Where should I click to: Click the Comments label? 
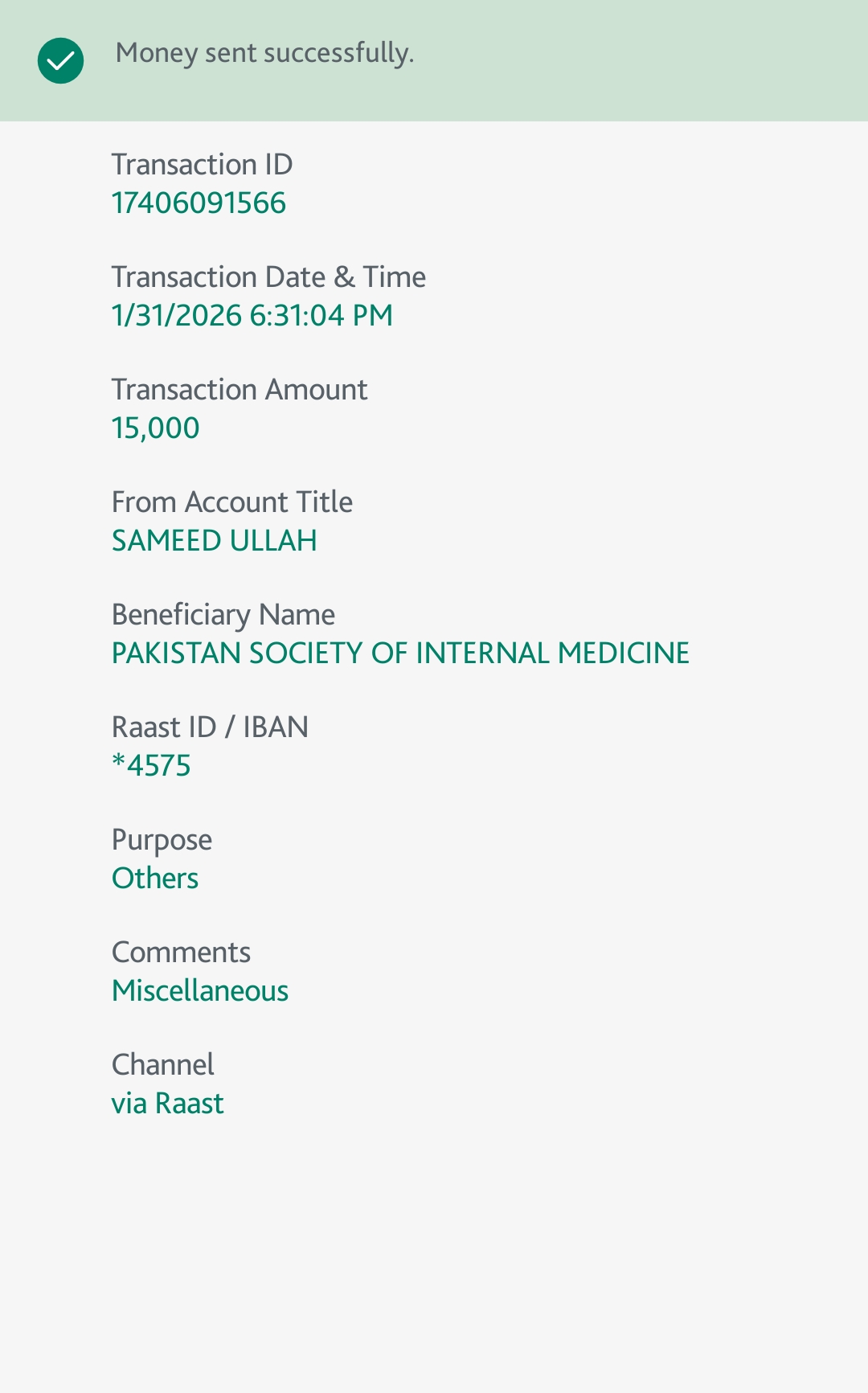(181, 952)
